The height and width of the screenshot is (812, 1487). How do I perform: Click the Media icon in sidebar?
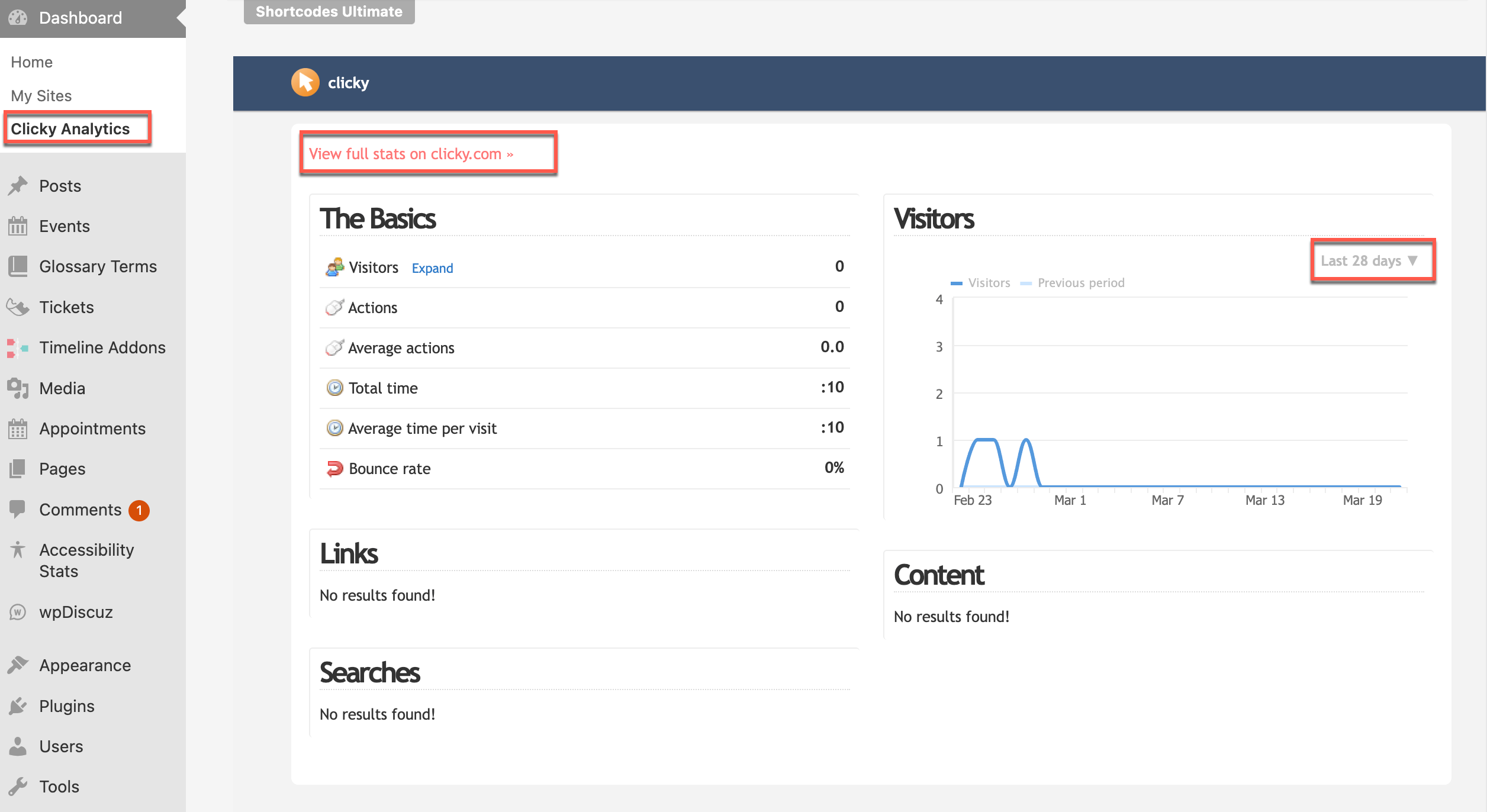[18, 388]
